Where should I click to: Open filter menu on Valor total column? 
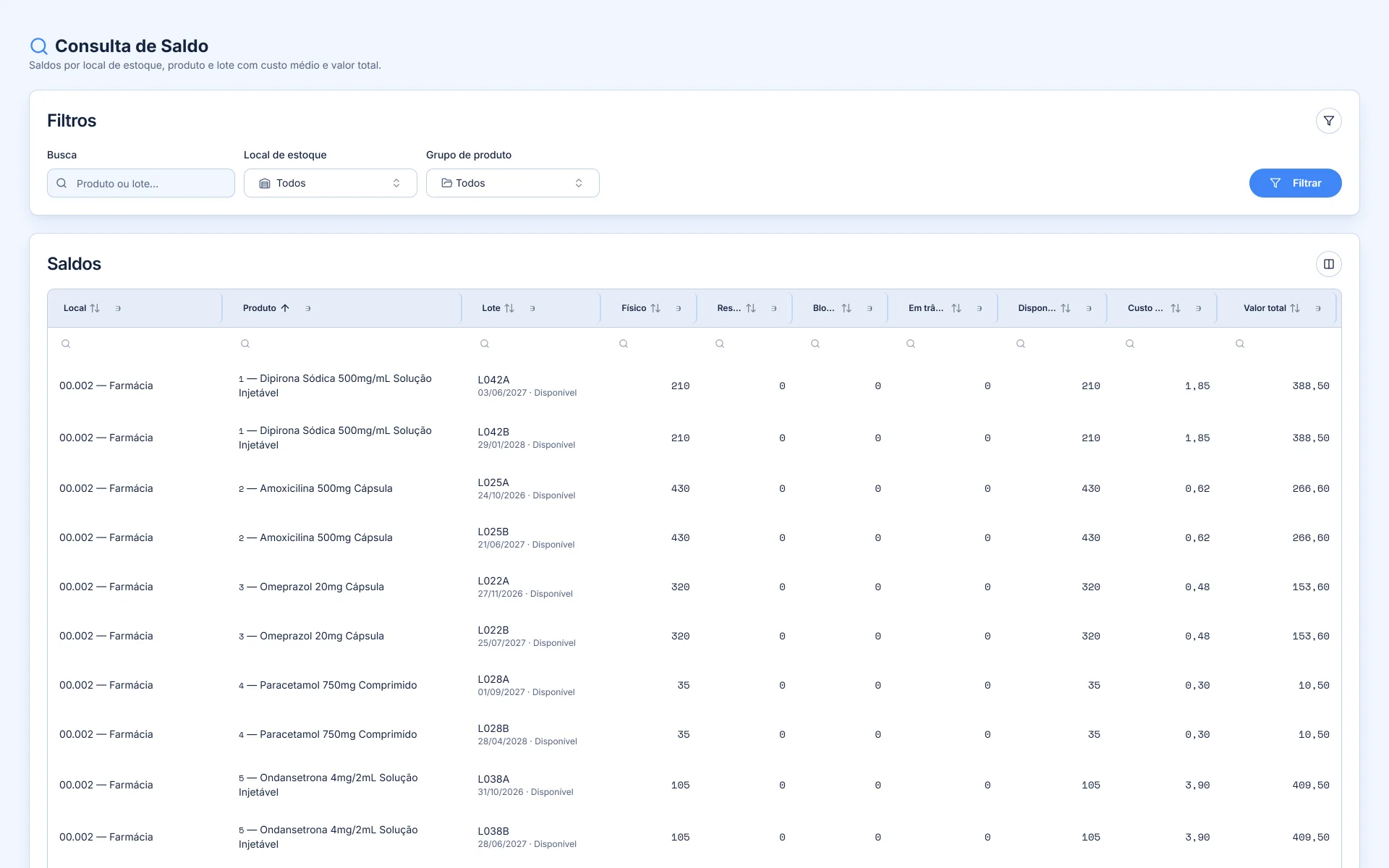[1318, 308]
